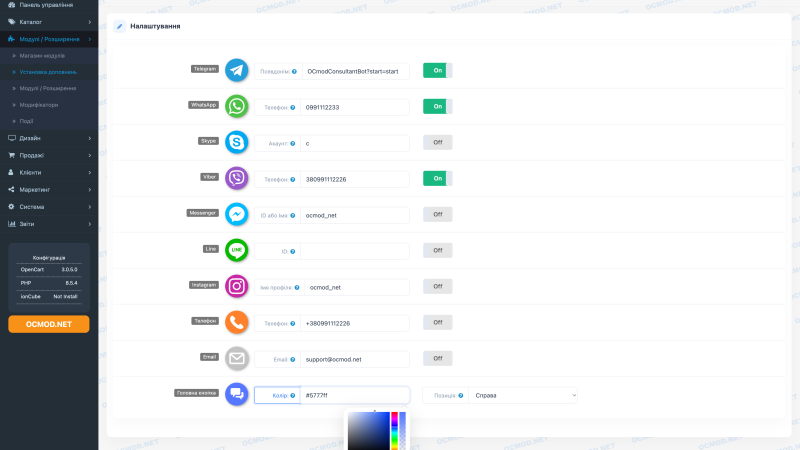
Task: Click the grey Email envelope icon
Action: [x=237, y=358]
